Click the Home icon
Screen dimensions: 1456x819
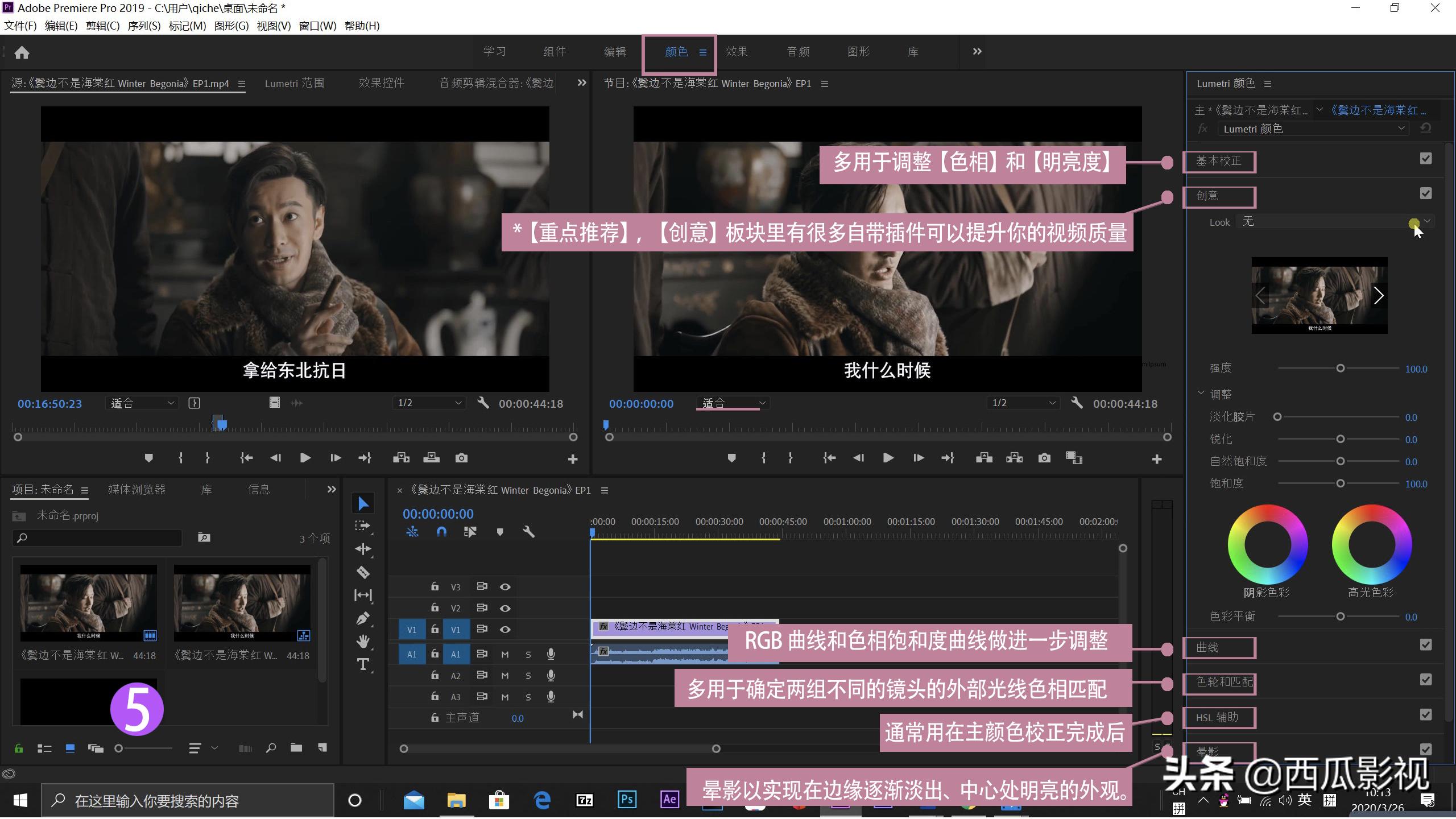[22, 53]
